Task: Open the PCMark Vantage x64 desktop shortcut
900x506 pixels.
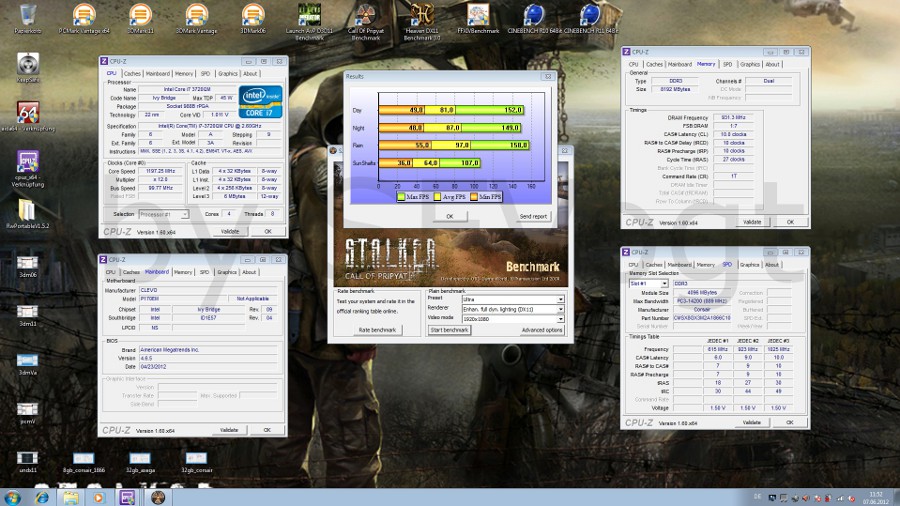Action: pyautogui.click(x=83, y=16)
